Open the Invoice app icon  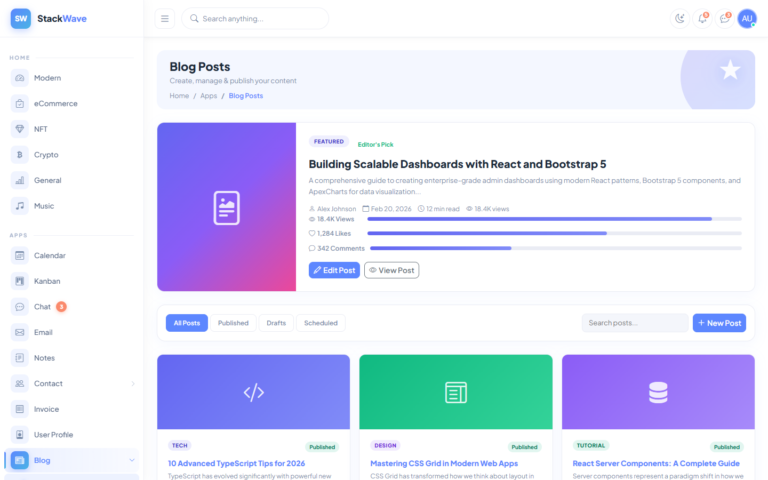tap(20, 409)
